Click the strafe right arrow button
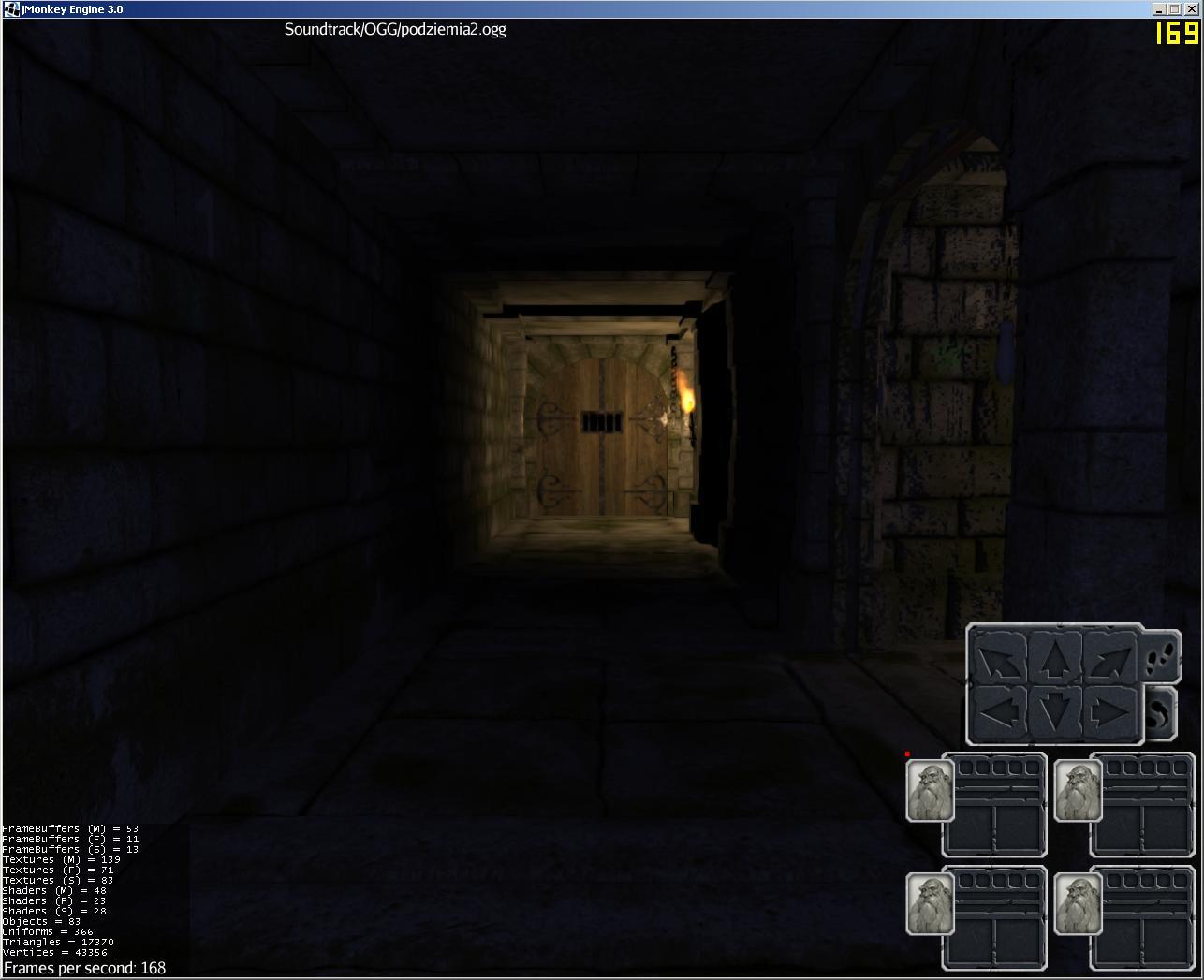 pos(1110,711)
